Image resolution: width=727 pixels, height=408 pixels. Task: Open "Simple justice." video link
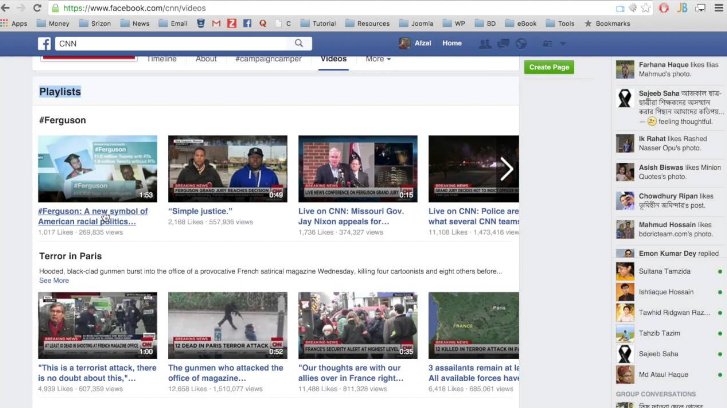pyautogui.click(x=200, y=211)
